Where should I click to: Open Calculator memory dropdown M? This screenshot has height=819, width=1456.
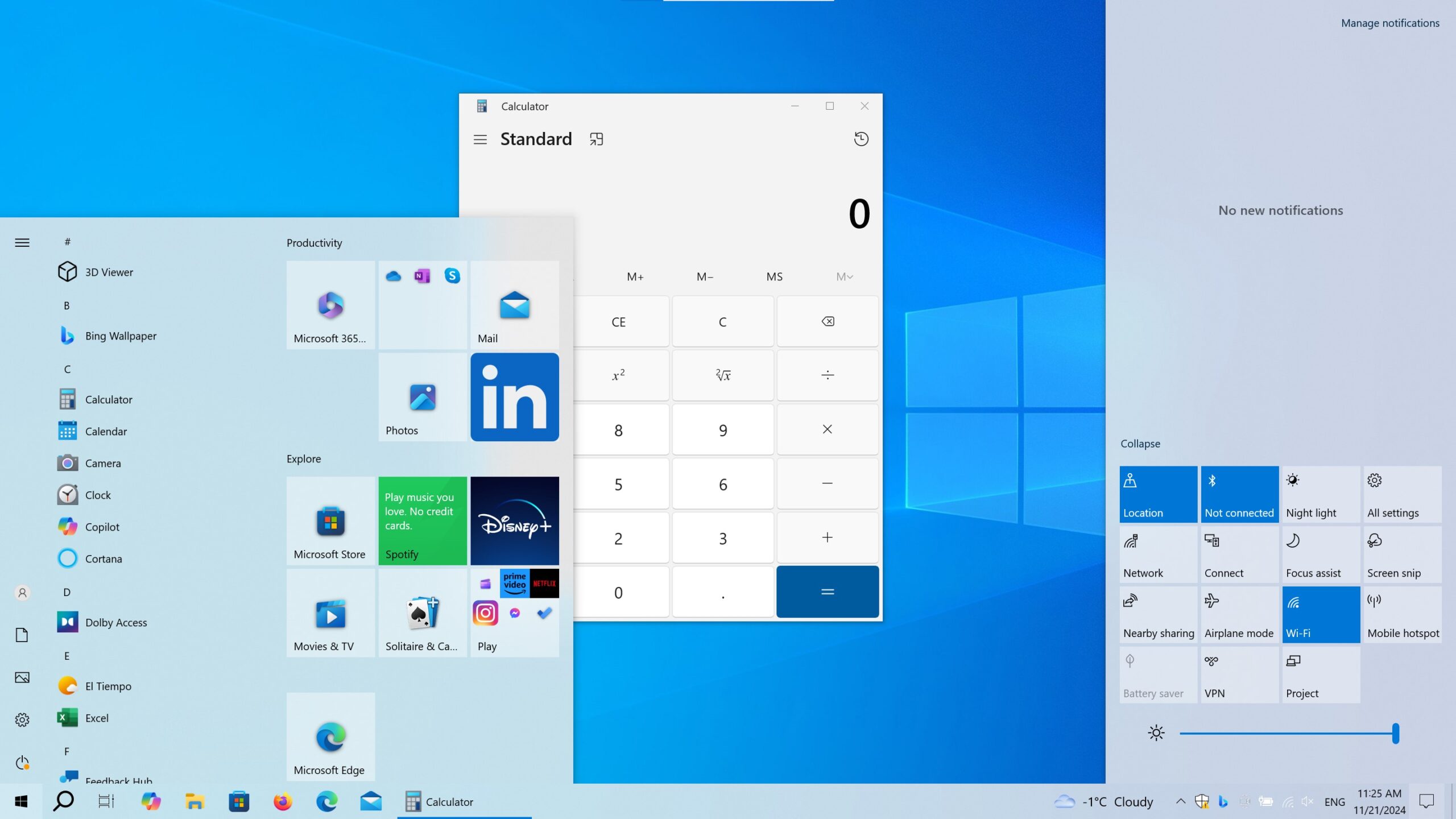point(845,277)
